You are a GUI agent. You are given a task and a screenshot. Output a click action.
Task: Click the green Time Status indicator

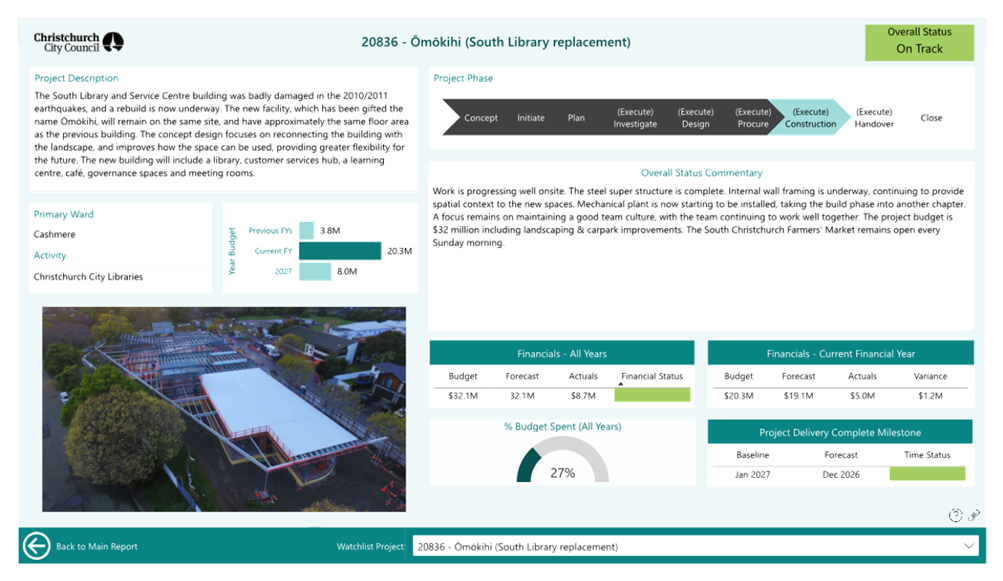click(933, 474)
